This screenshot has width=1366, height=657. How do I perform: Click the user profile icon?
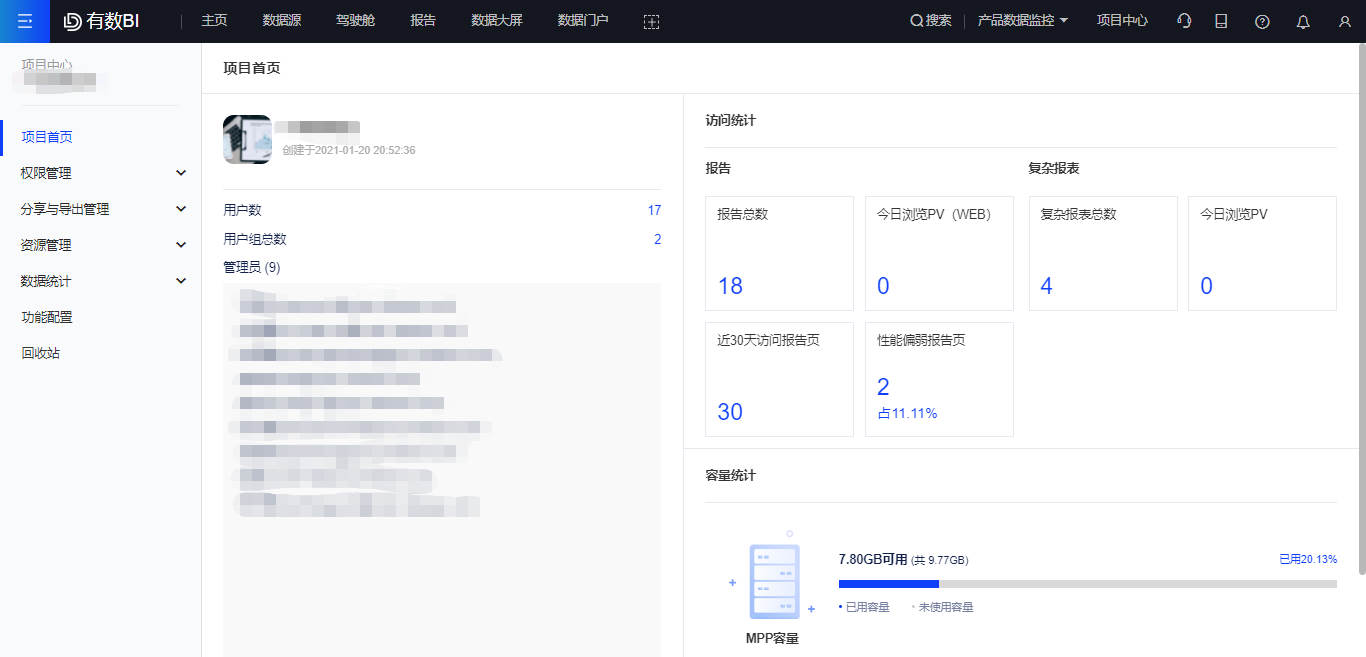[1342, 20]
